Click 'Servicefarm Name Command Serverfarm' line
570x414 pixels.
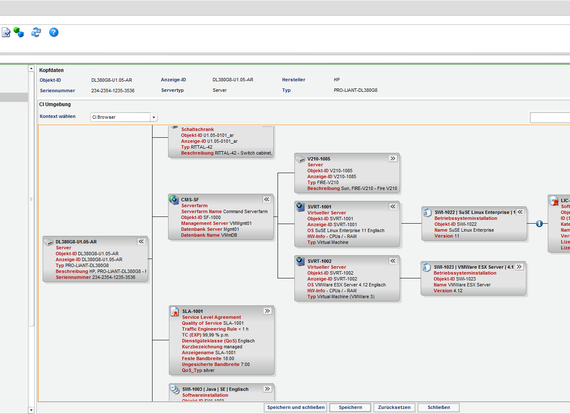pos(224,212)
